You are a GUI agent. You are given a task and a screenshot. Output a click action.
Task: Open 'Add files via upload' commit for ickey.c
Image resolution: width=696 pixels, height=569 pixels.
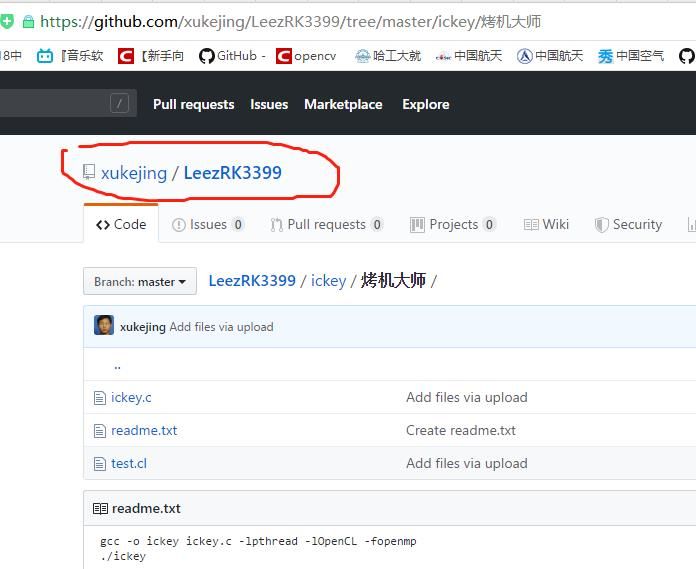(x=467, y=398)
